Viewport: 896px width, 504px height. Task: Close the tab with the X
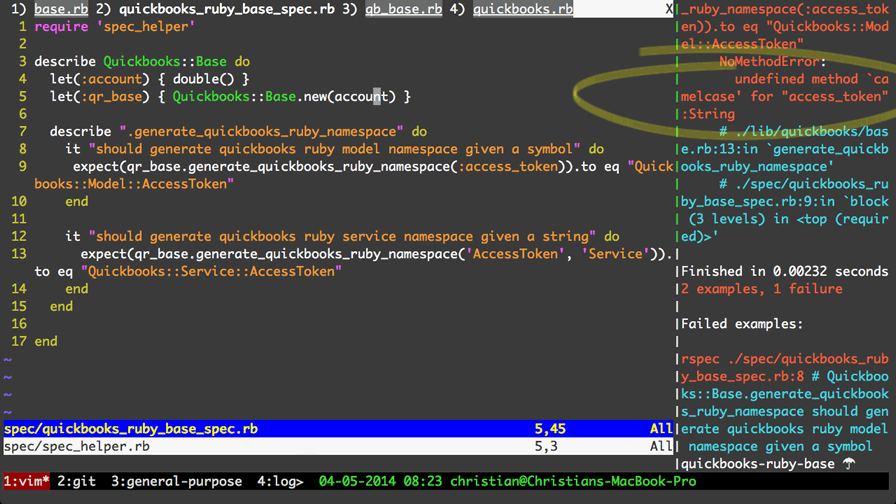coord(669,9)
